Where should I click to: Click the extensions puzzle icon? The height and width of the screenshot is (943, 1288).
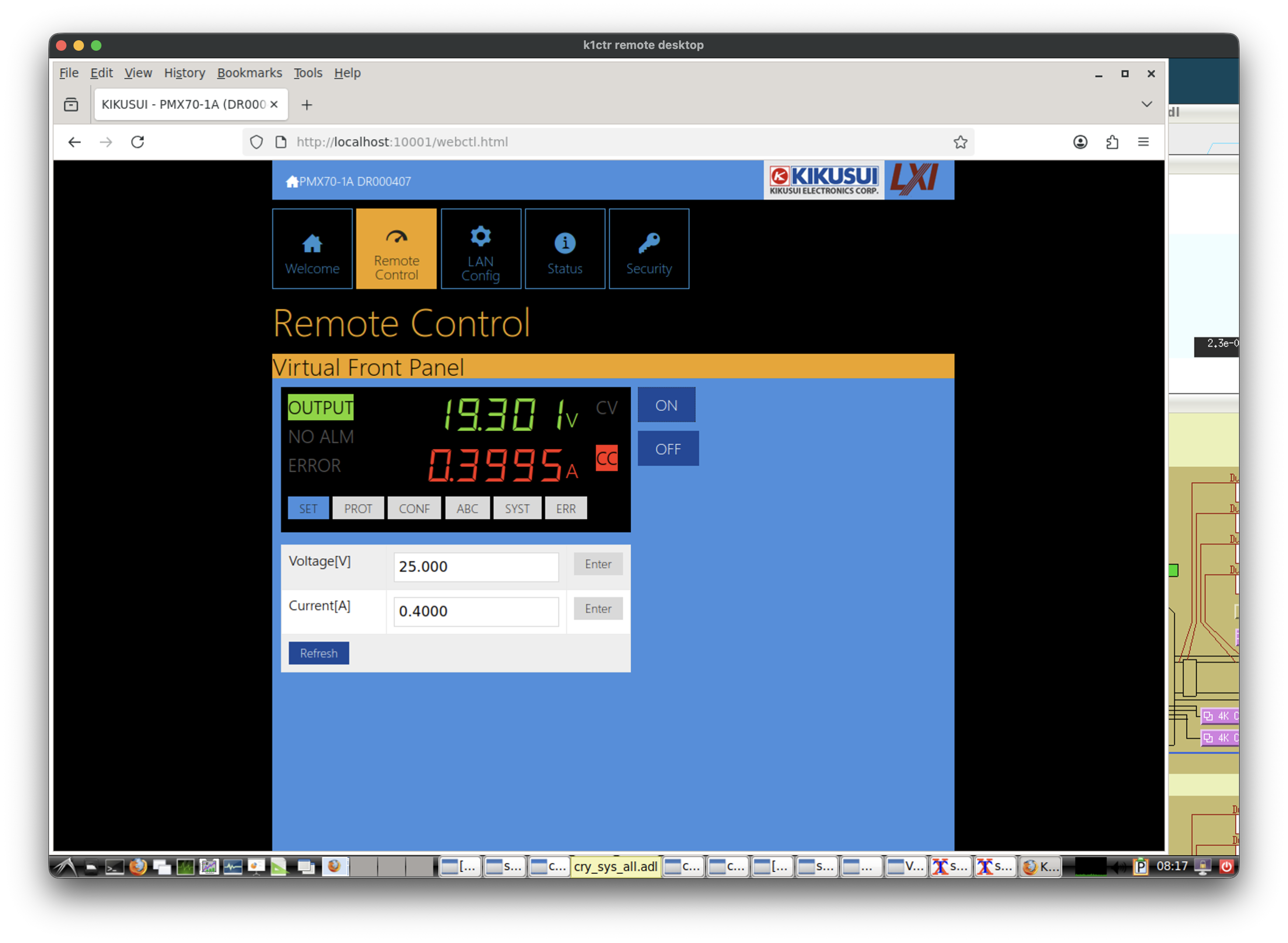coord(1112,142)
